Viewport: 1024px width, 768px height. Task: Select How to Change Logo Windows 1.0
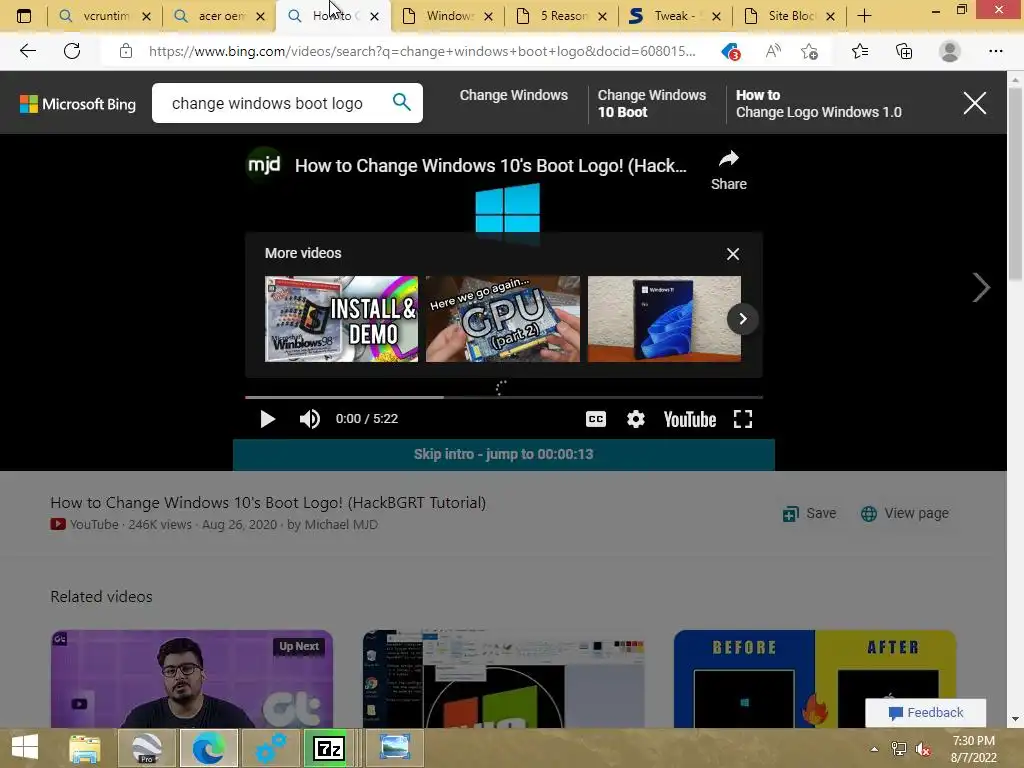tap(818, 103)
